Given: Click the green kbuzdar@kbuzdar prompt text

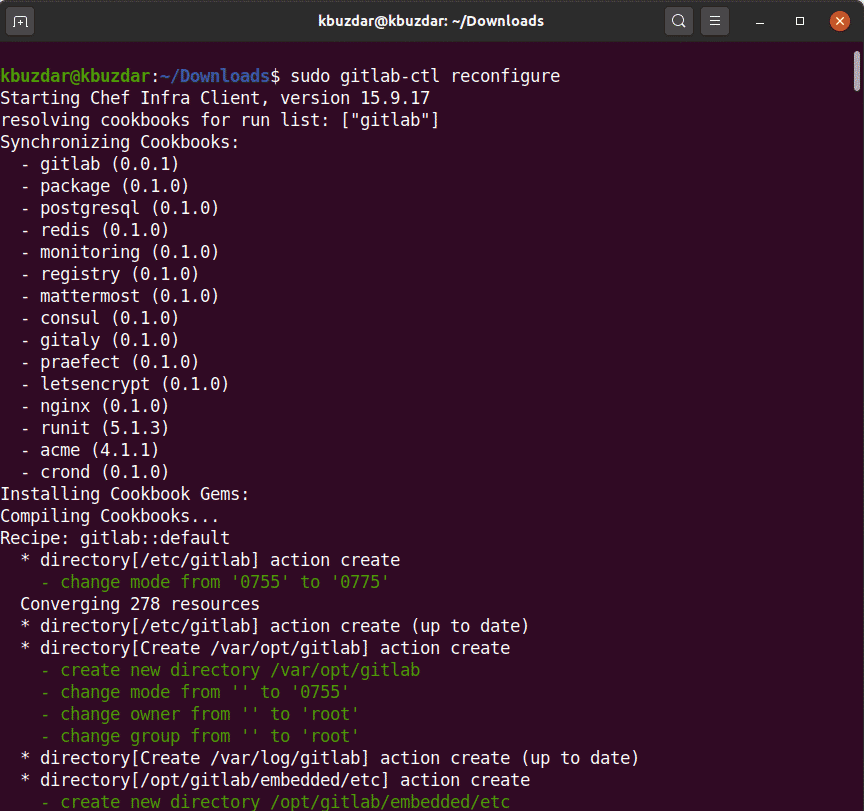Looking at the screenshot, I should point(75,76).
